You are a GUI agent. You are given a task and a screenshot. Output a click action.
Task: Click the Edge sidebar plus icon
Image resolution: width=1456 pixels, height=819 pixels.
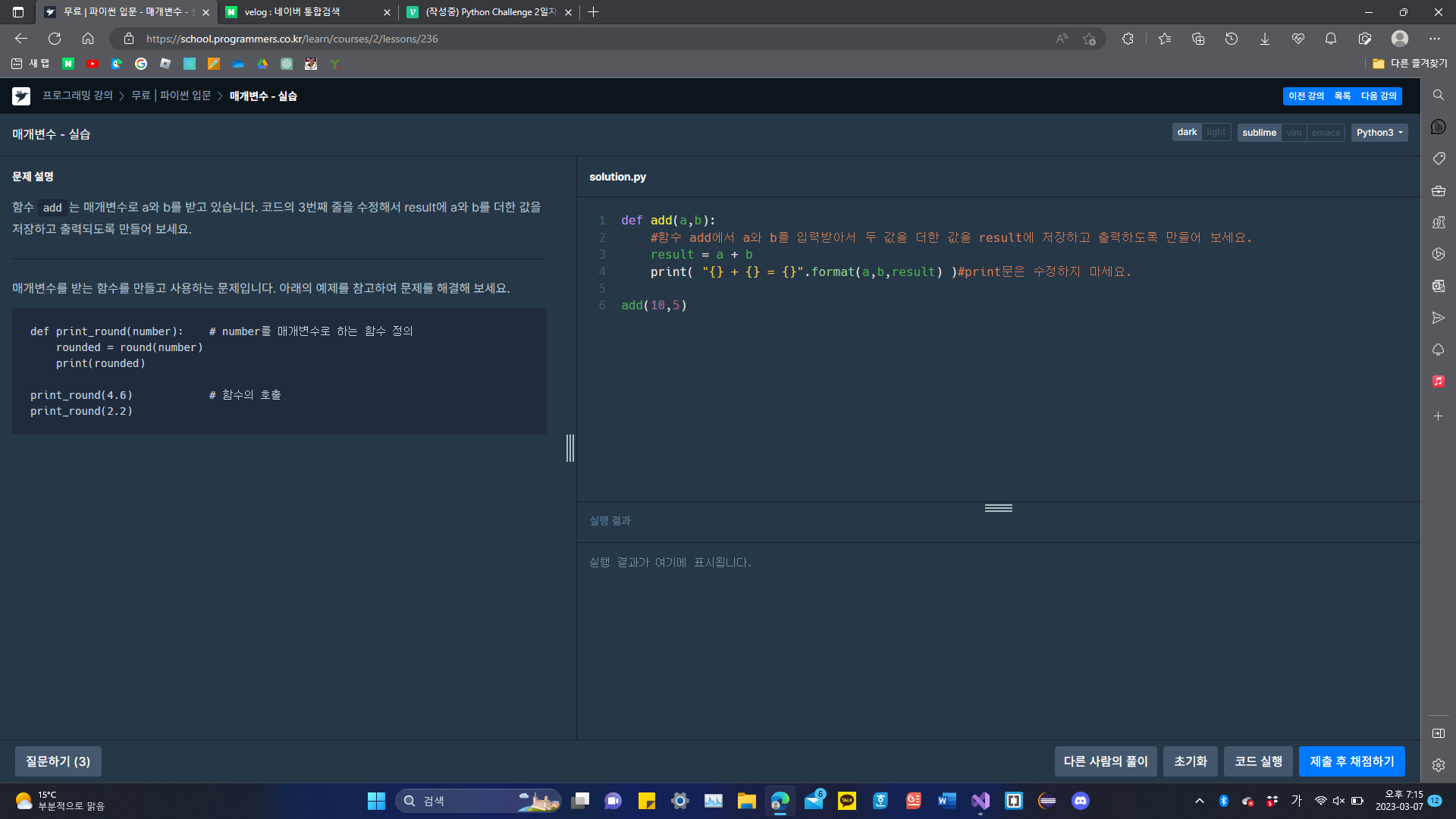click(1438, 416)
